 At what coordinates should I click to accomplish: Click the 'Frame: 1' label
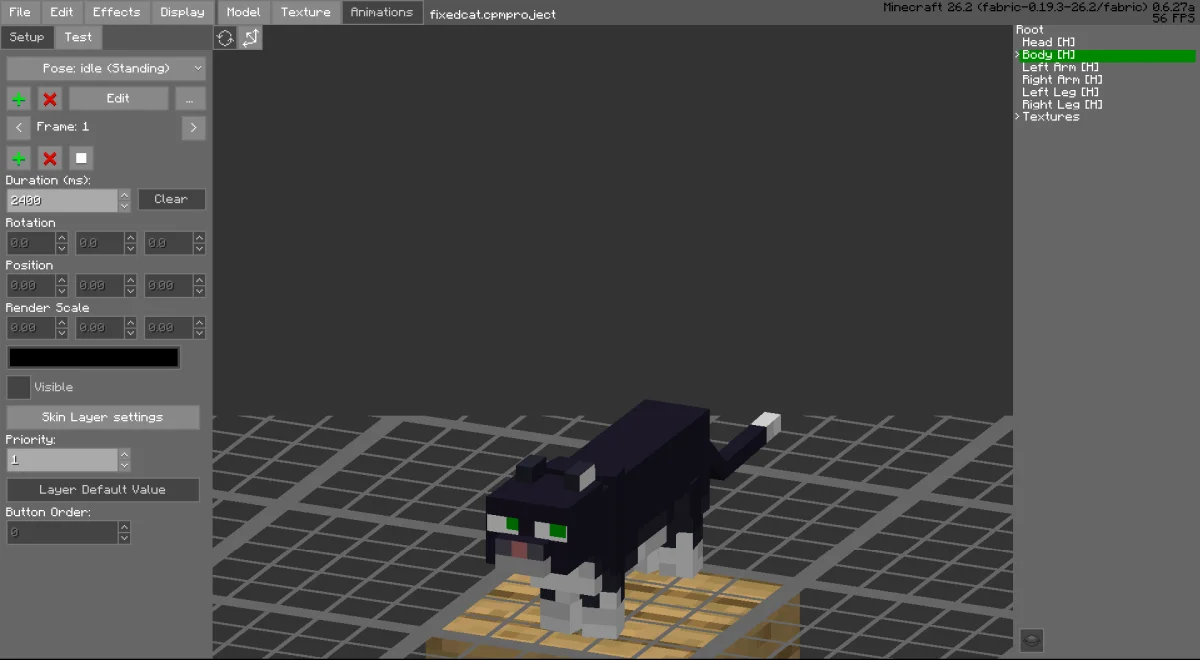click(x=63, y=127)
